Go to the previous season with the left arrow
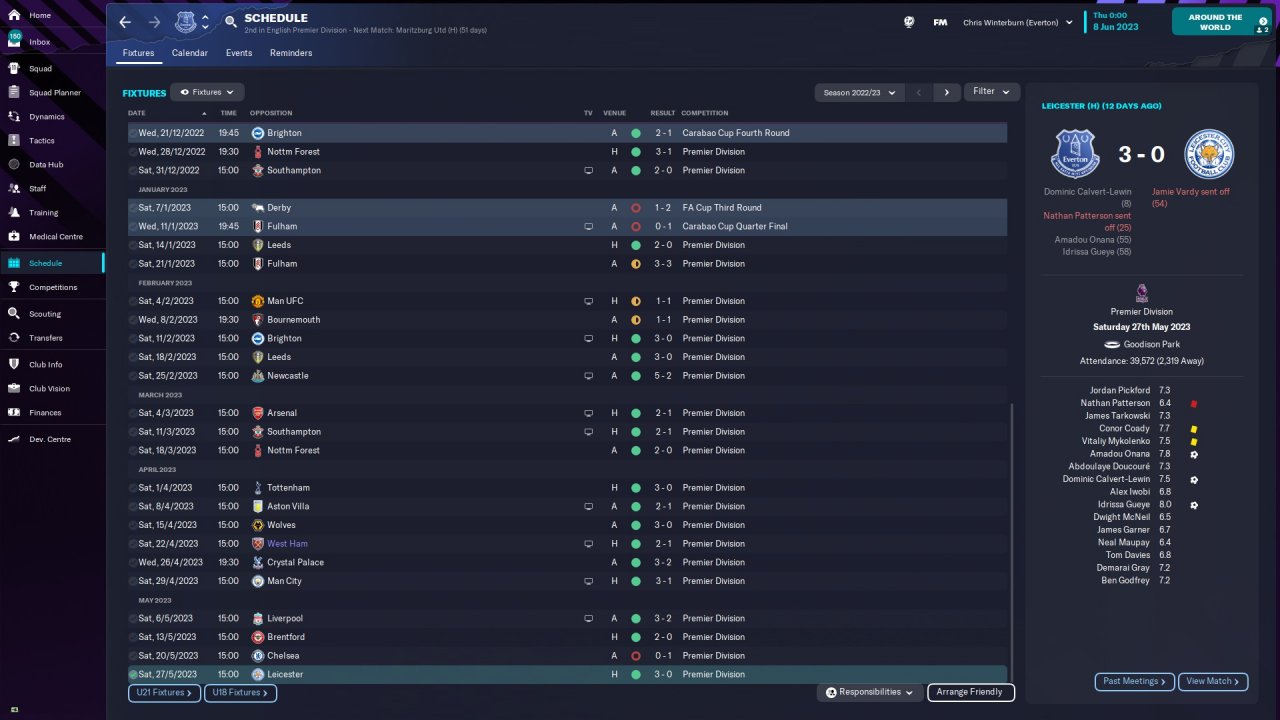This screenshot has height=720, width=1280. 919,92
